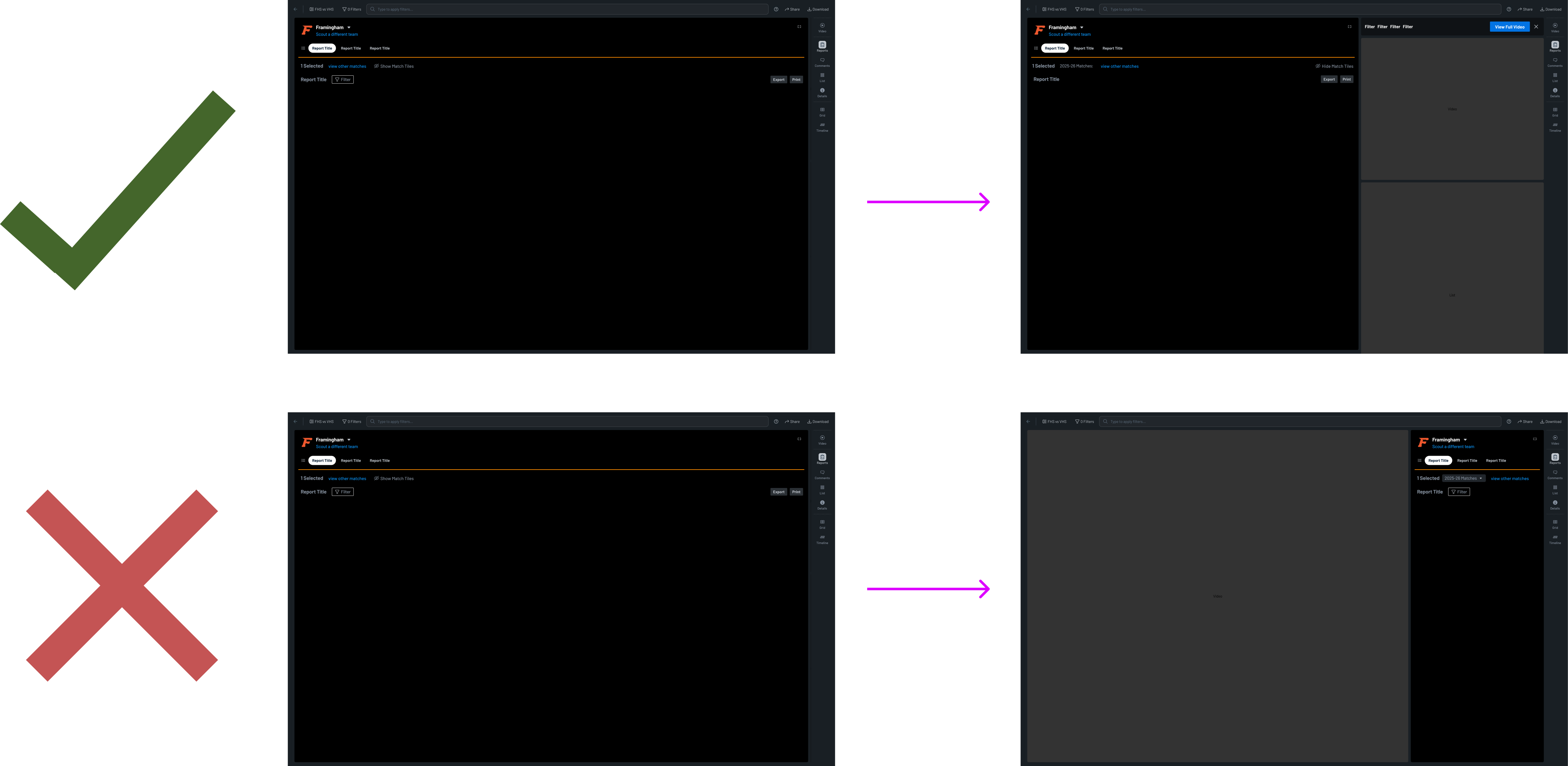Screen dimensions: 1568x766
Task: Click Scout a different team in red-X mockup
Action: click(x=337, y=446)
